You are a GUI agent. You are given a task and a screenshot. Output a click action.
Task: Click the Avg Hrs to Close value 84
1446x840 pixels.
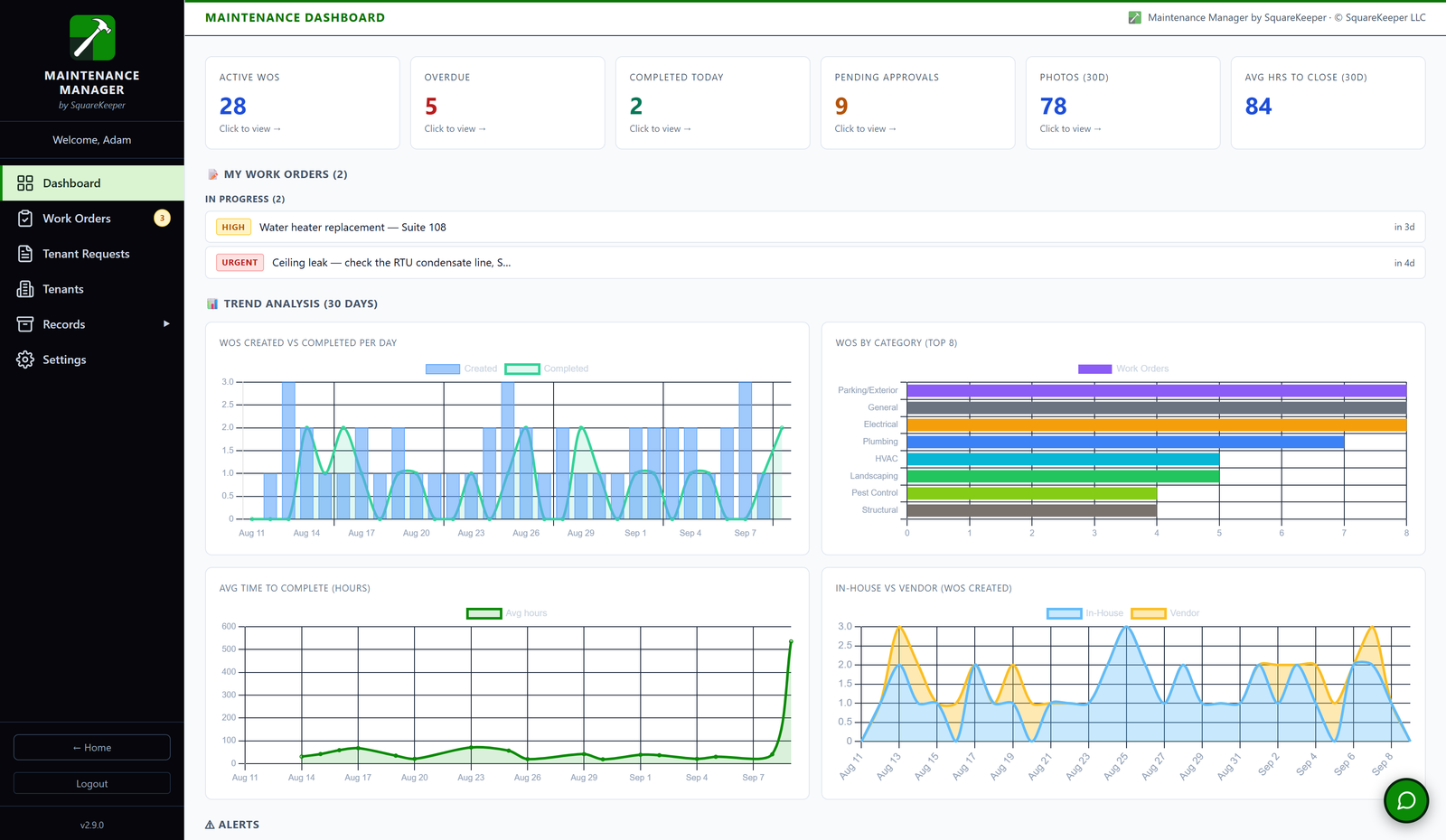[1258, 107]
